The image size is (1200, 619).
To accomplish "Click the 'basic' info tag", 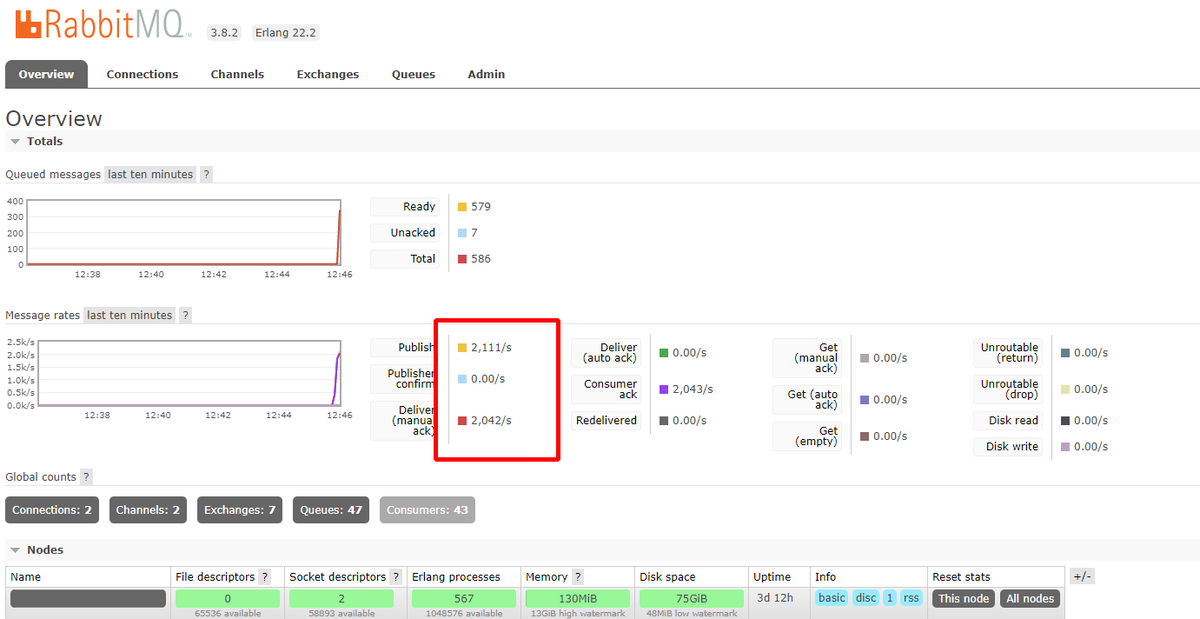I will pos(831,598).
